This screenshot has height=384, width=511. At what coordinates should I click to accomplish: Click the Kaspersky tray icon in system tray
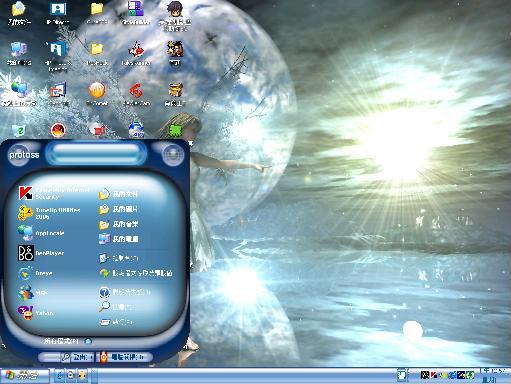[x=433, y=376]
